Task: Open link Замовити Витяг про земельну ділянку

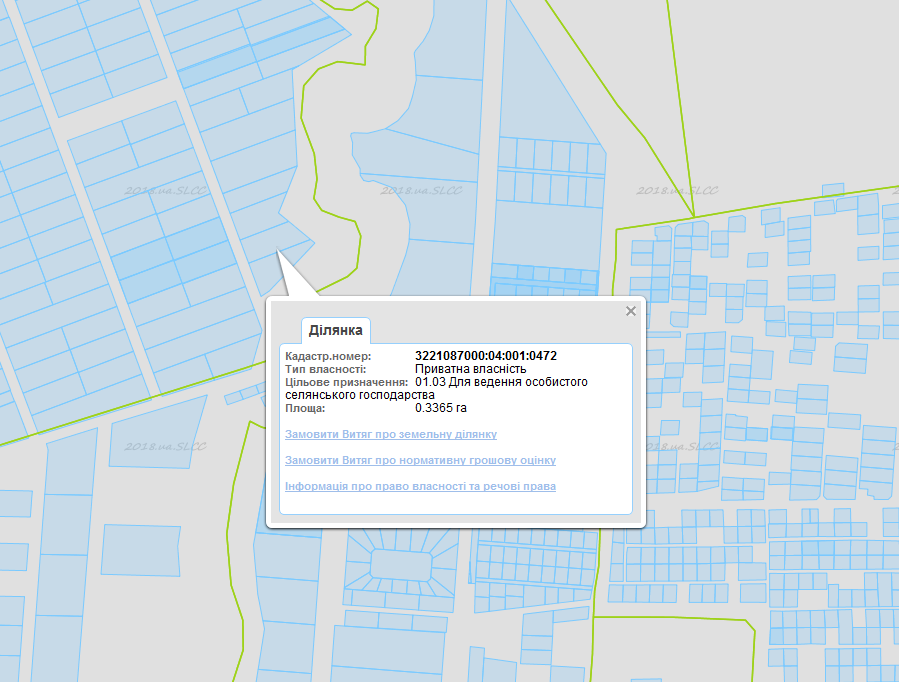Action: point(391,434)
